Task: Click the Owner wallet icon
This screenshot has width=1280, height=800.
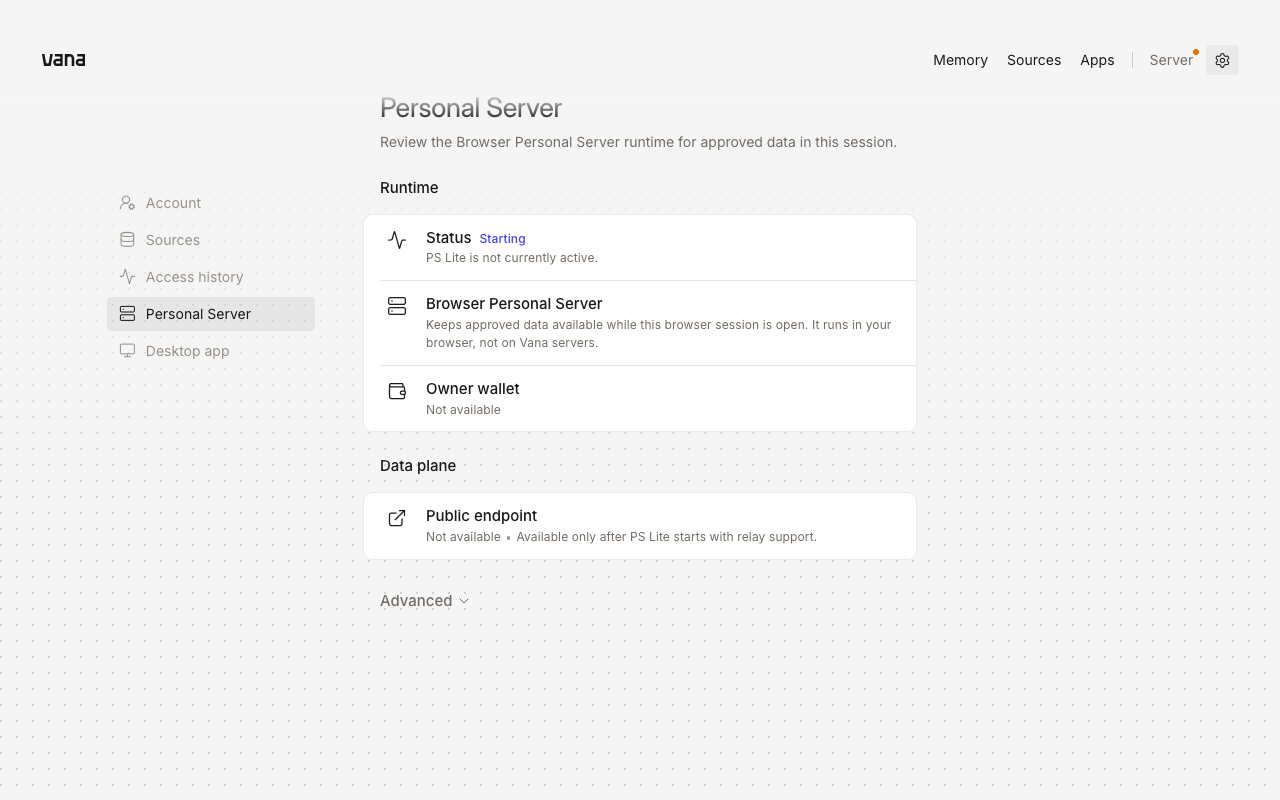Action: (397, 391)
